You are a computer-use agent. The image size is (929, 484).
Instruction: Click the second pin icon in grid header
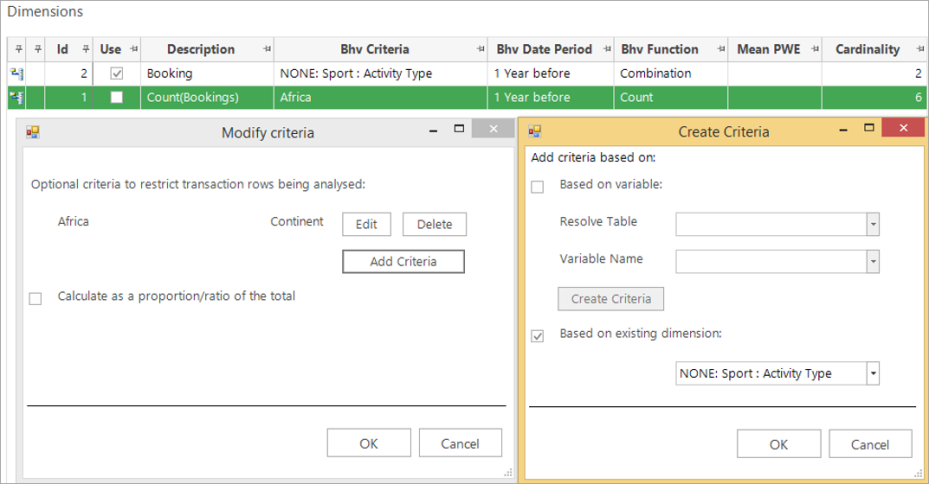pos(38,49)
